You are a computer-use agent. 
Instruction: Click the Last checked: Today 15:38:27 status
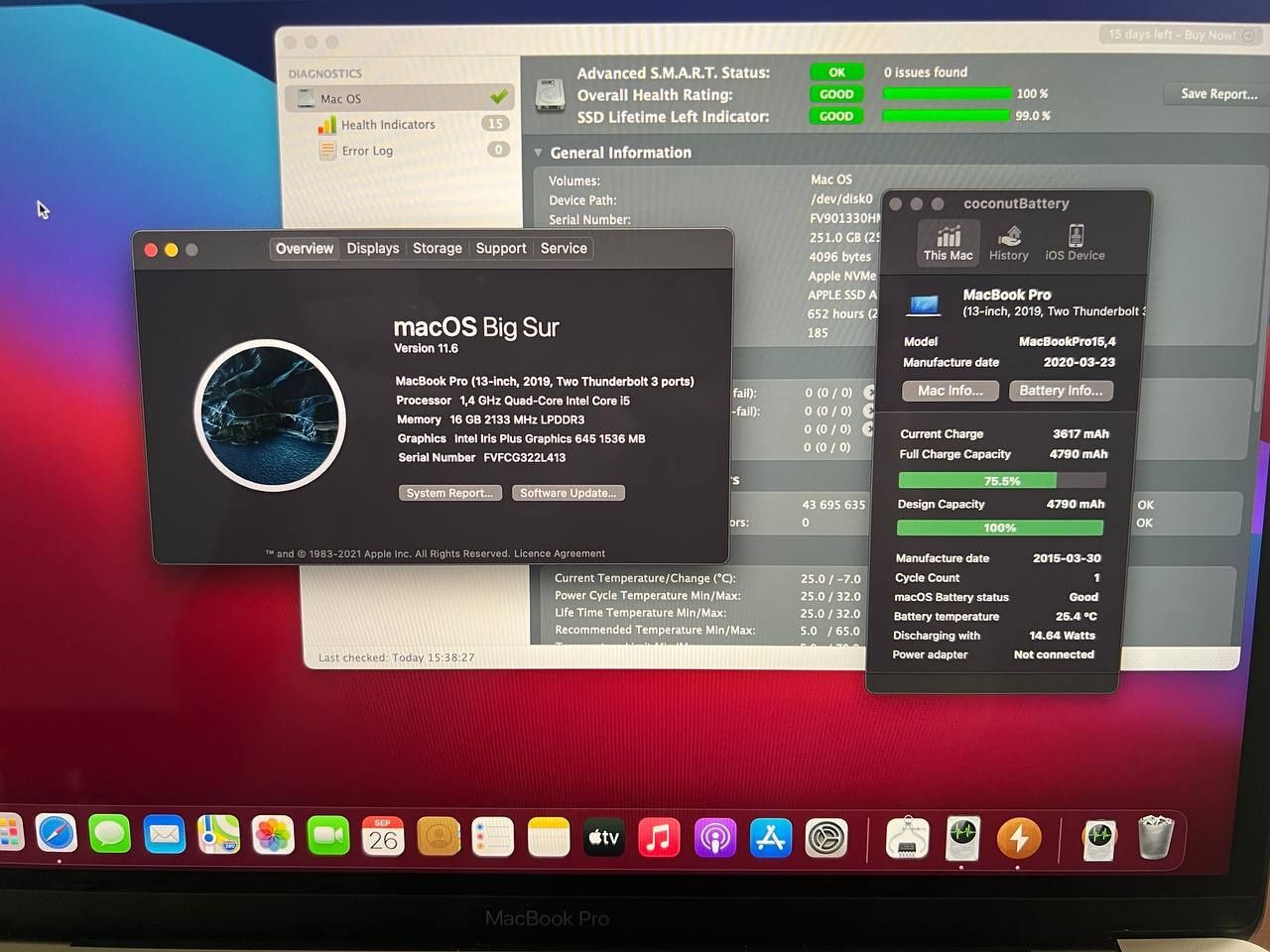click(x=396, y=657)
